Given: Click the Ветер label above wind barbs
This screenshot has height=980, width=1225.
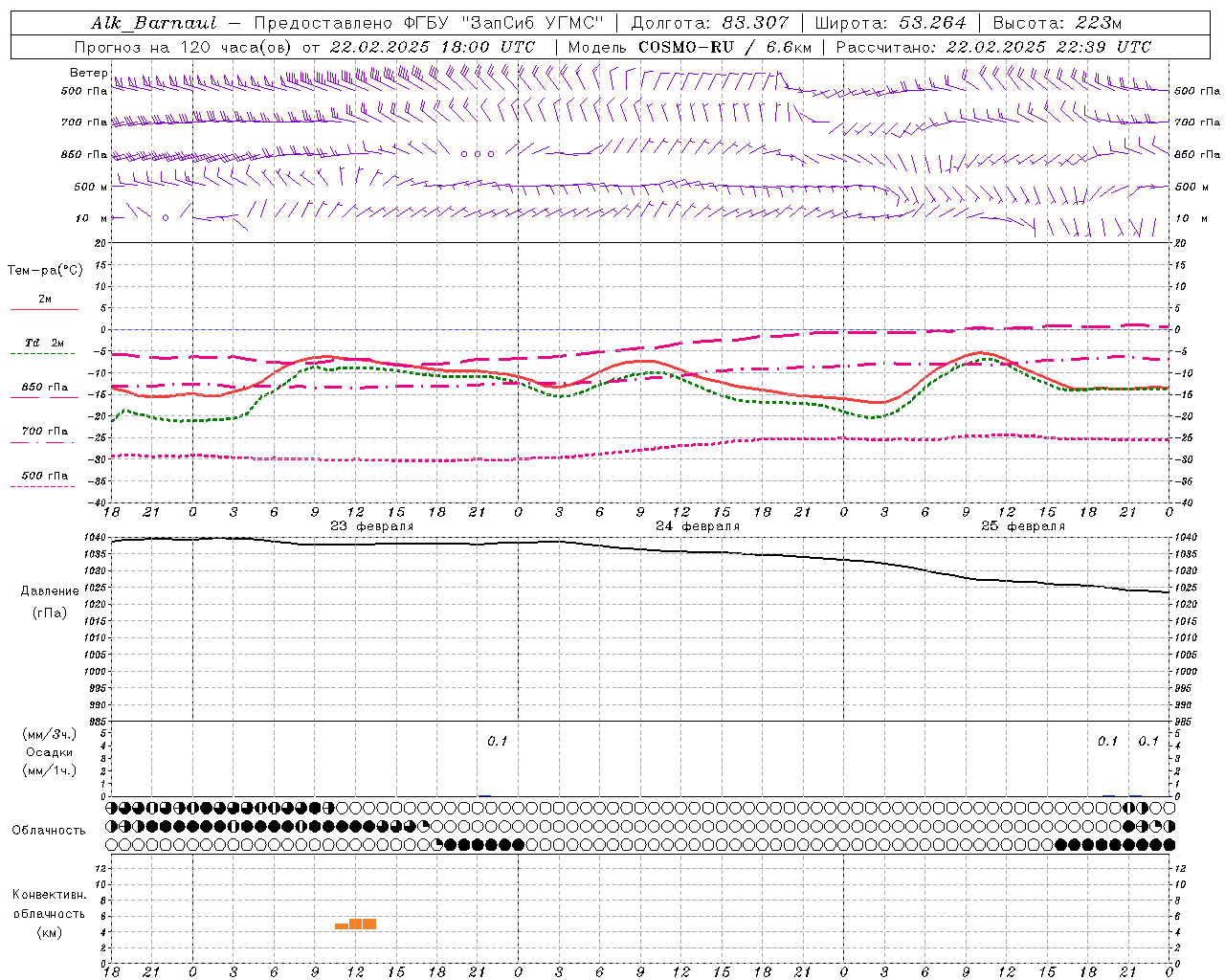Looking at the screenshot, I should [89, 73].
